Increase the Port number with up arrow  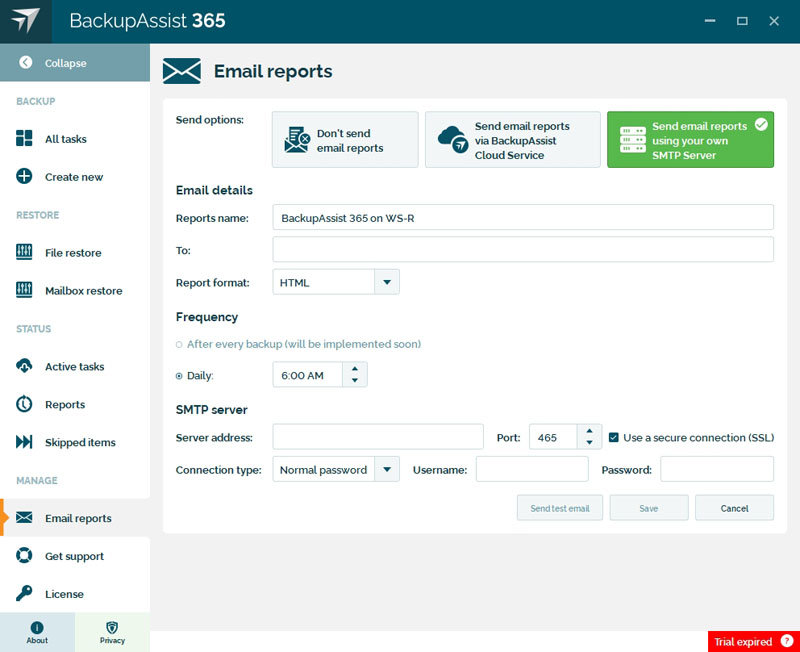[589, 431]
